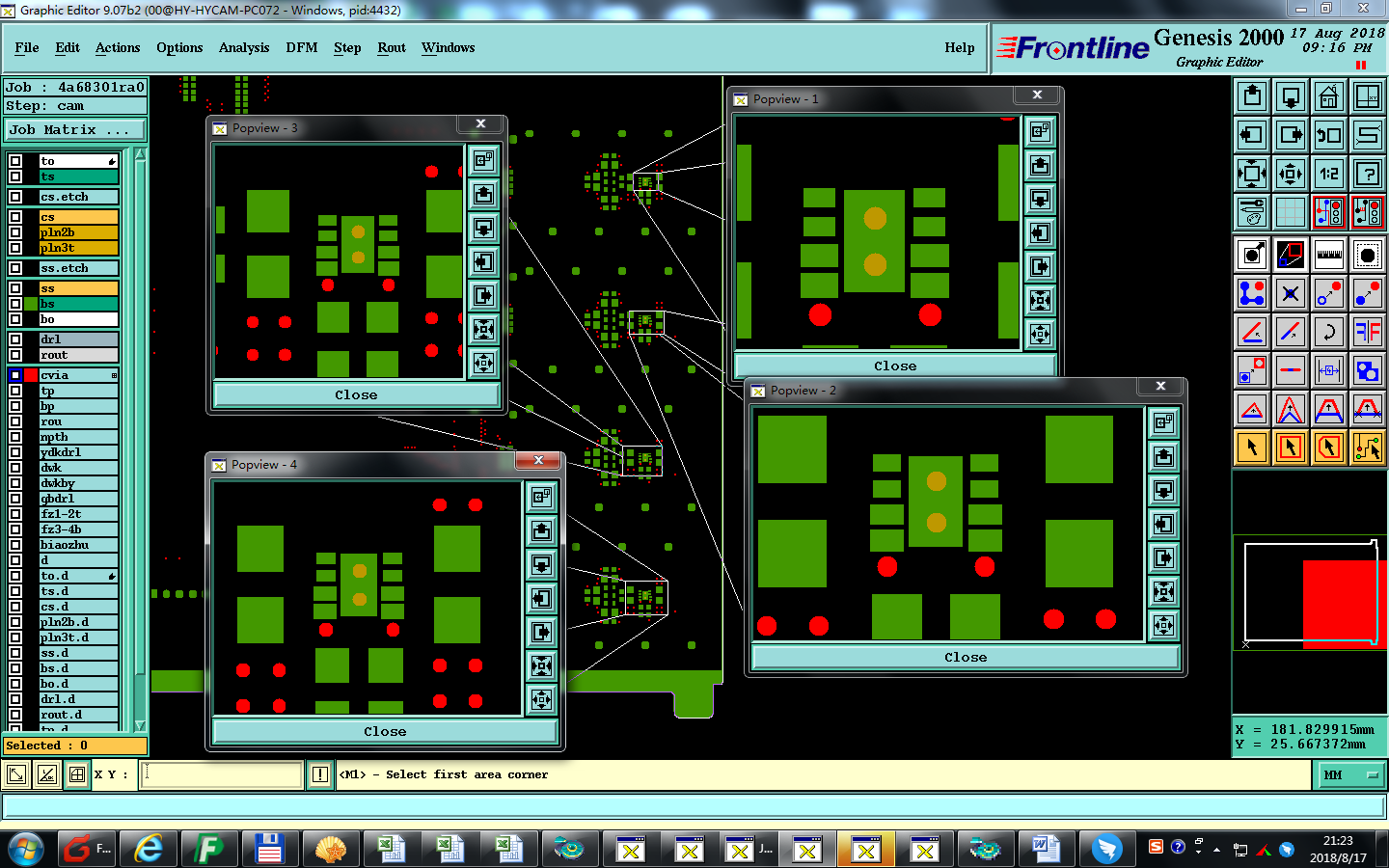The width and height of the screenshot is (1389, 868).
Task: Click the Home view icon
Action: click(1329, 96)
